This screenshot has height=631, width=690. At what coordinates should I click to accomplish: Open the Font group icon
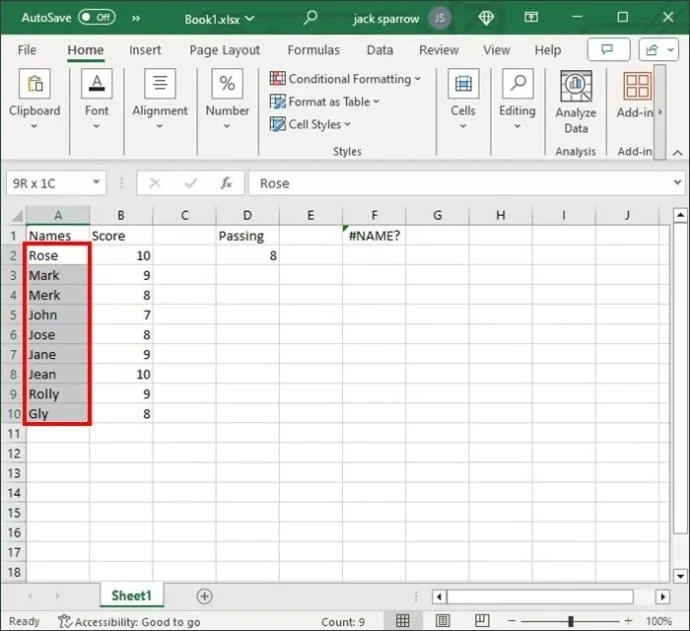tap(96, 86)
